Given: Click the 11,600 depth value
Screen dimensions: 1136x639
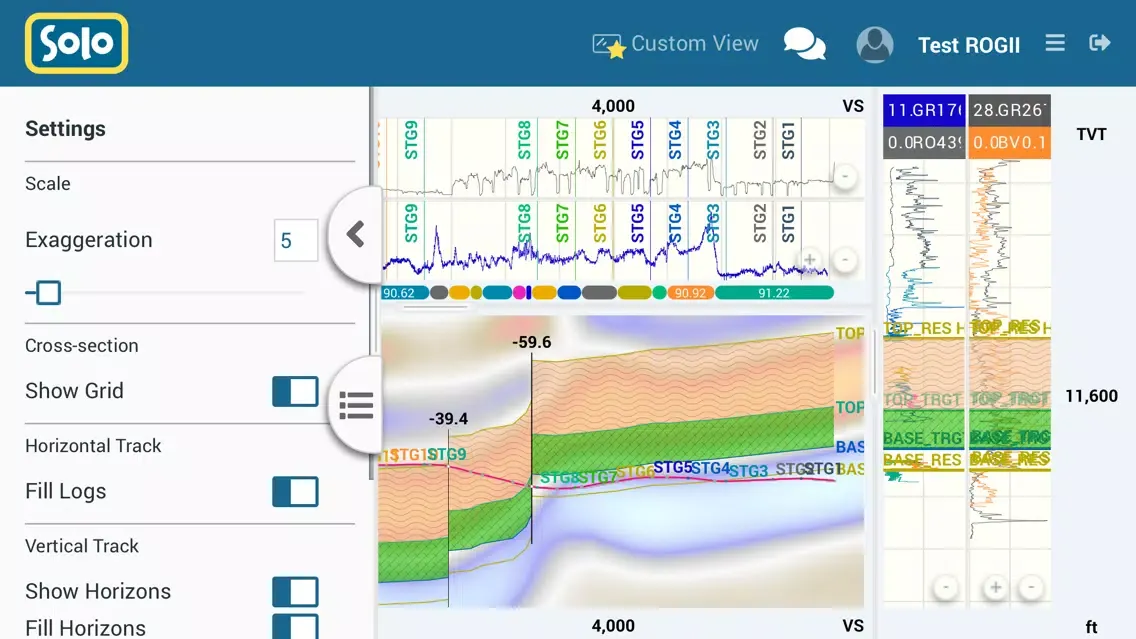Looking at the screenshot, I should click(x=1091, y=396).
